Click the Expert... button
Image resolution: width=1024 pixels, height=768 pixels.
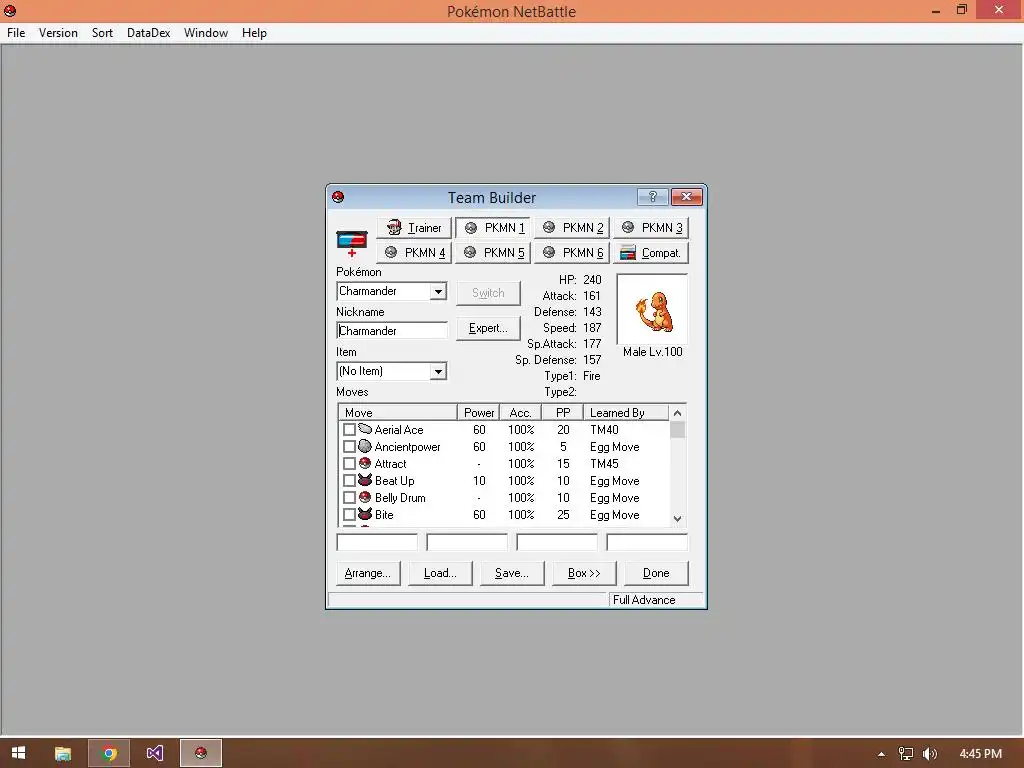488,328
